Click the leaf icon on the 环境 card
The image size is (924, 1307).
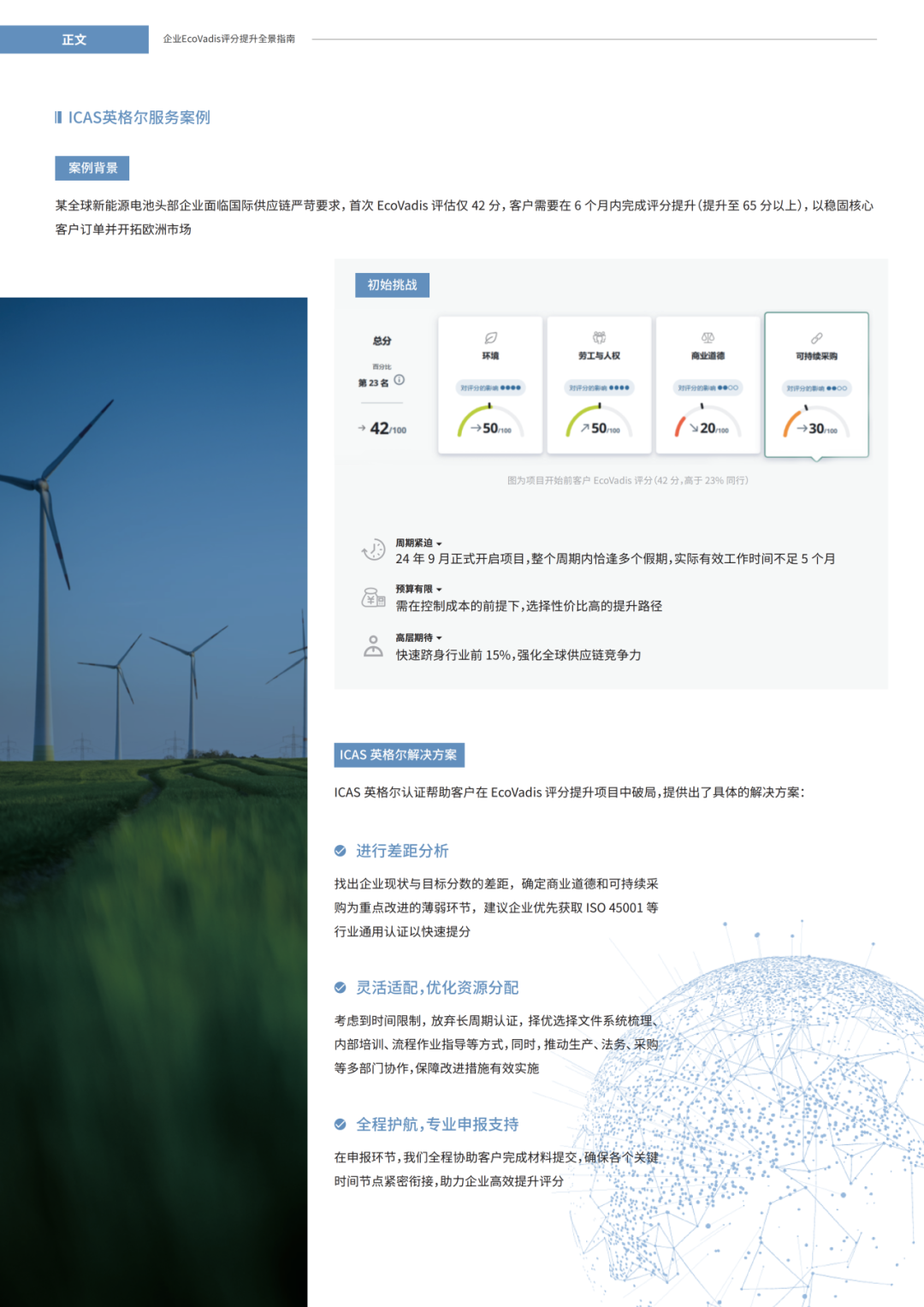[490, 338]
